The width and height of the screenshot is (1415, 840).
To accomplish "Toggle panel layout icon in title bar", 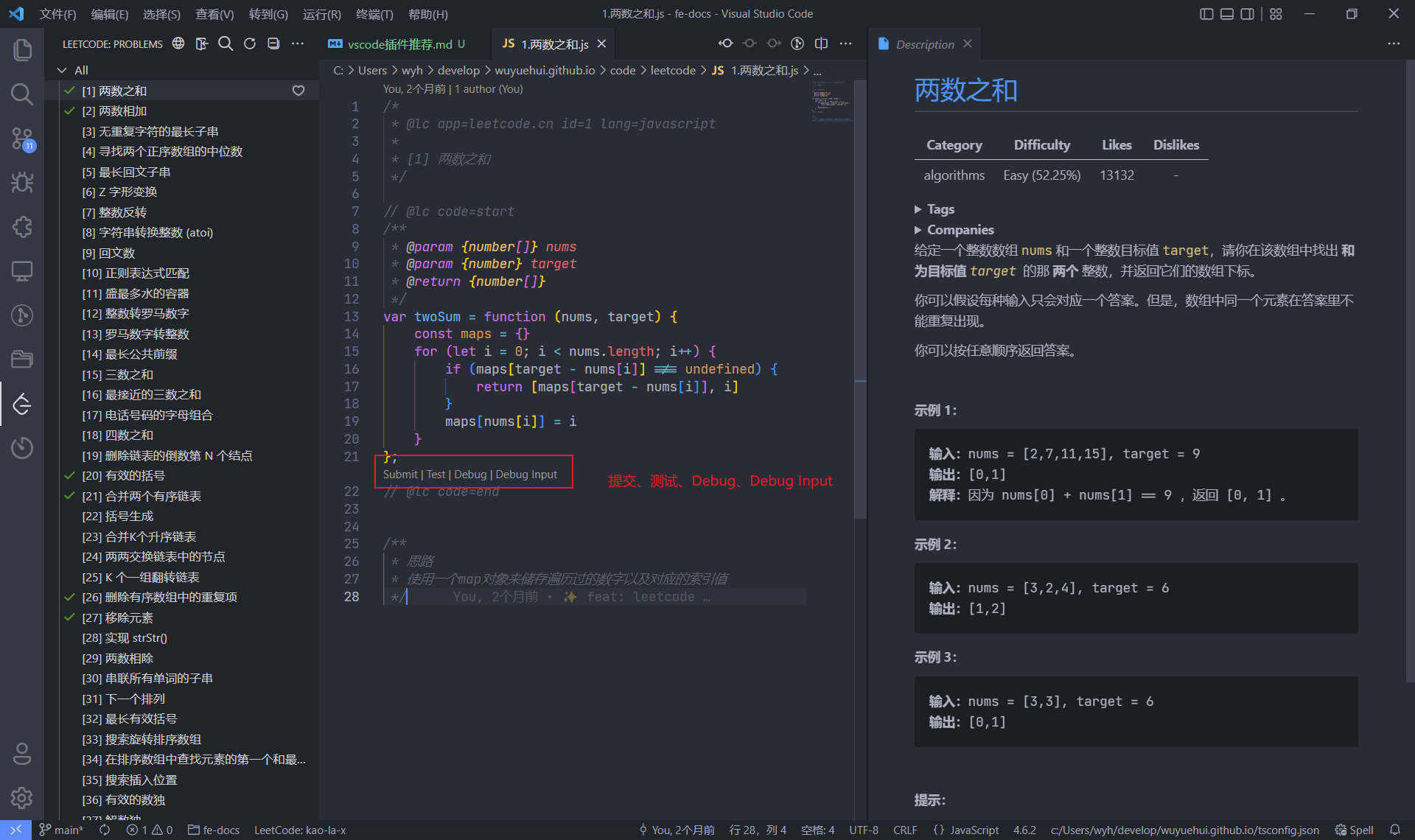I will click(1227, 14).
